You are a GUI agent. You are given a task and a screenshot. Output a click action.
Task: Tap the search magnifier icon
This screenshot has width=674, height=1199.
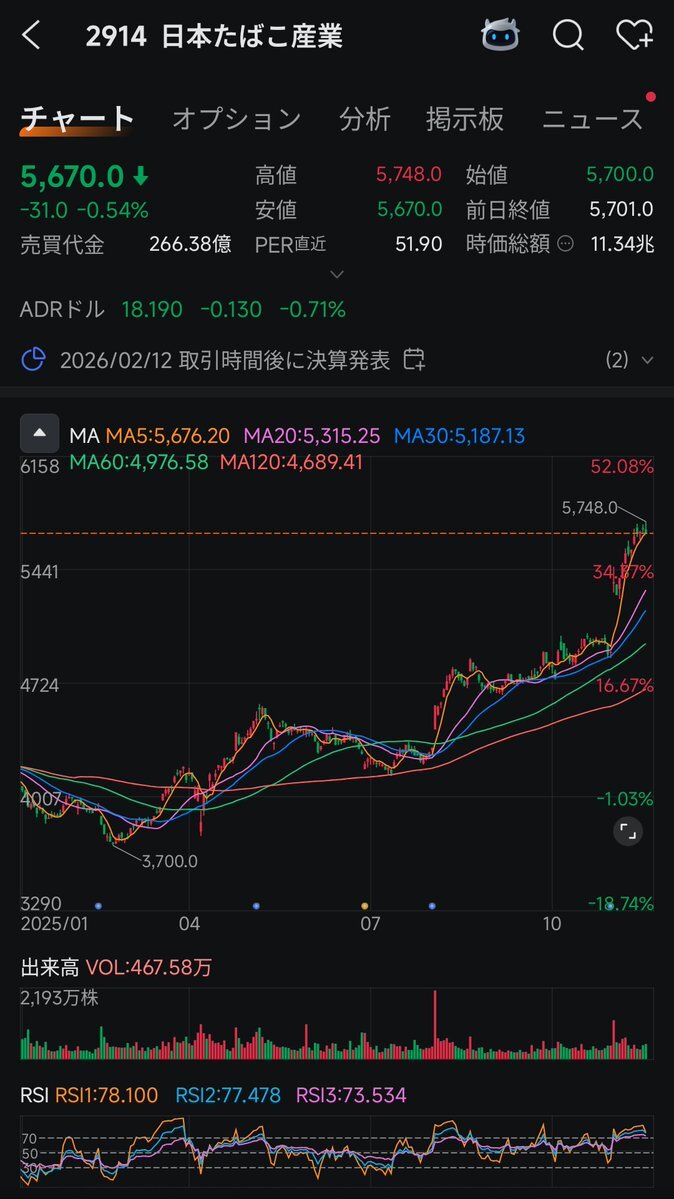[x=568, y=37]
